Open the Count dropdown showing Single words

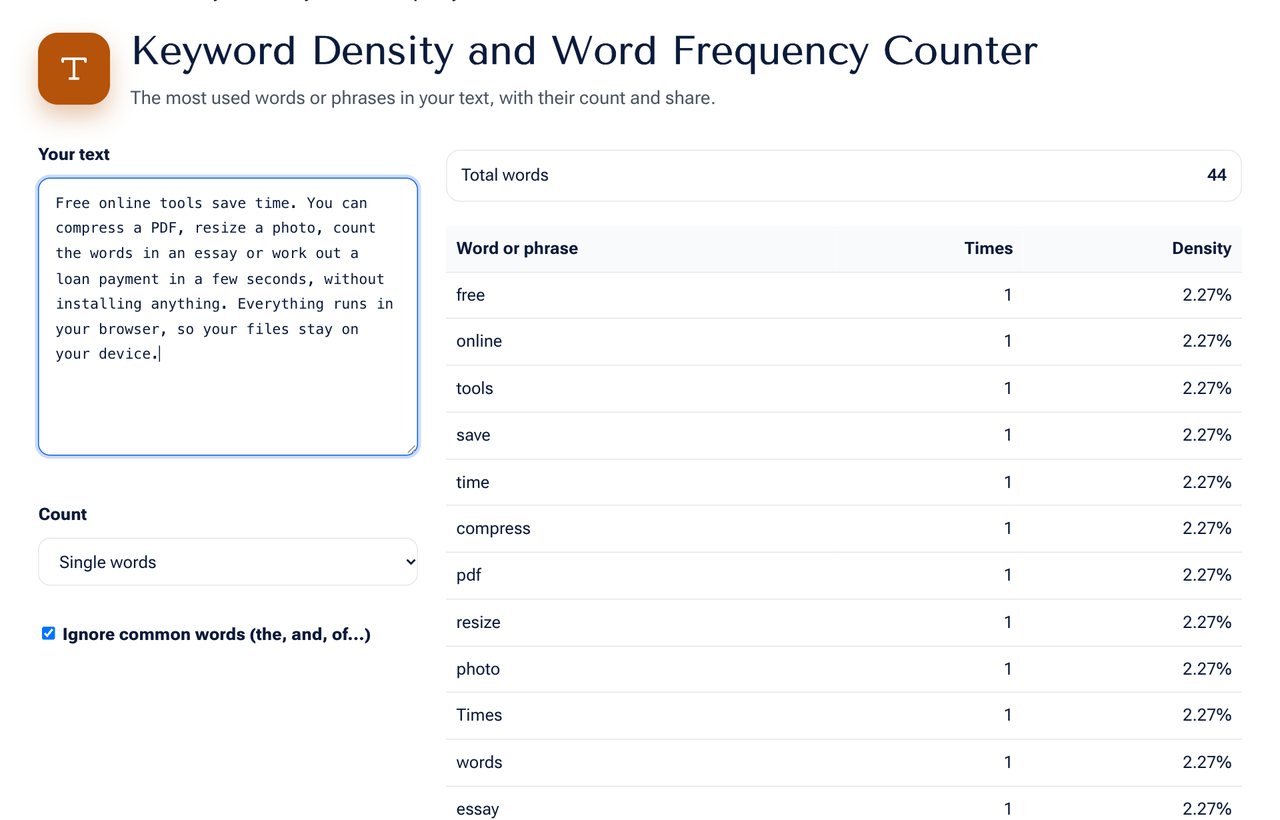click(x=228, y=562)
